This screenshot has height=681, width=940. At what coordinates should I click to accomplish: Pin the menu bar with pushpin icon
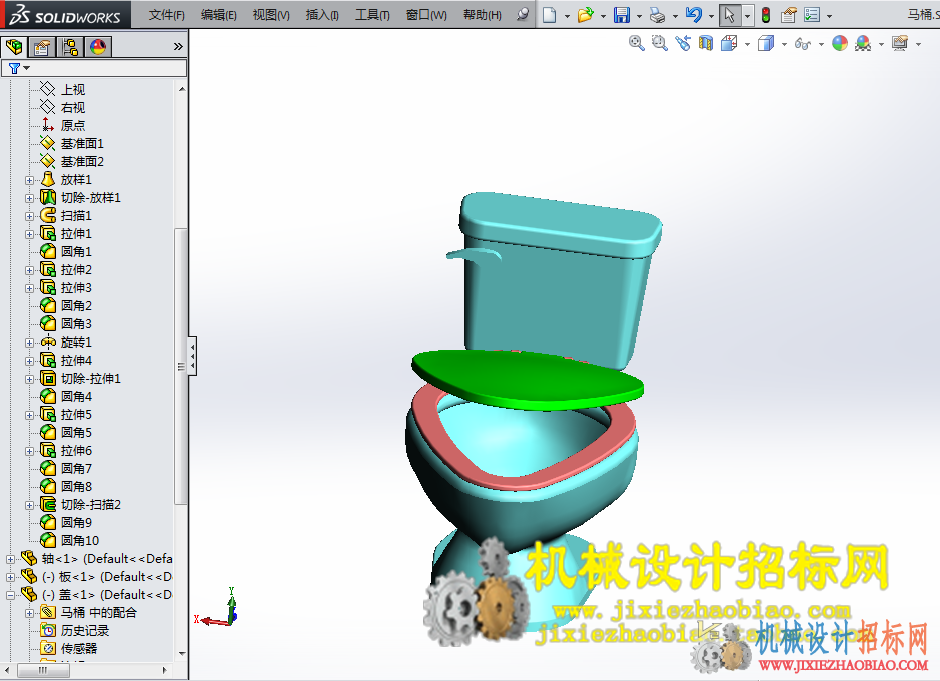pyautogui.click(x=523, y=14)
